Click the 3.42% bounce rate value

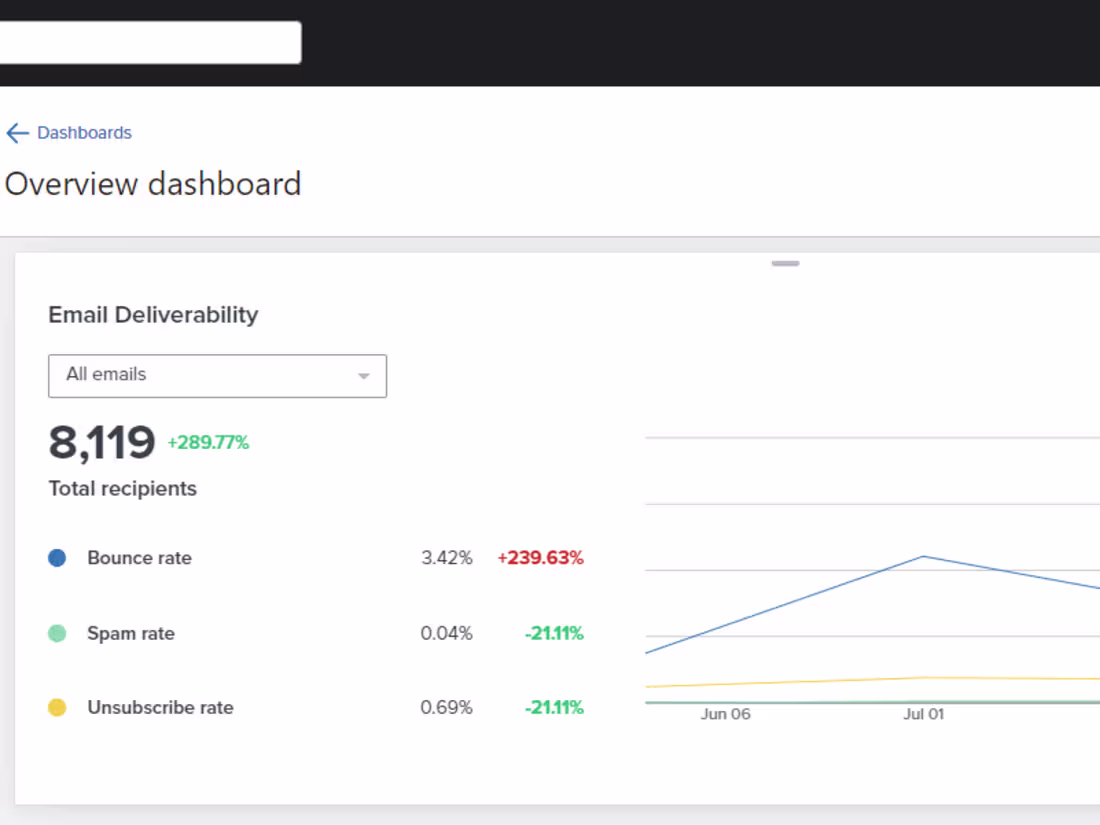447,558
